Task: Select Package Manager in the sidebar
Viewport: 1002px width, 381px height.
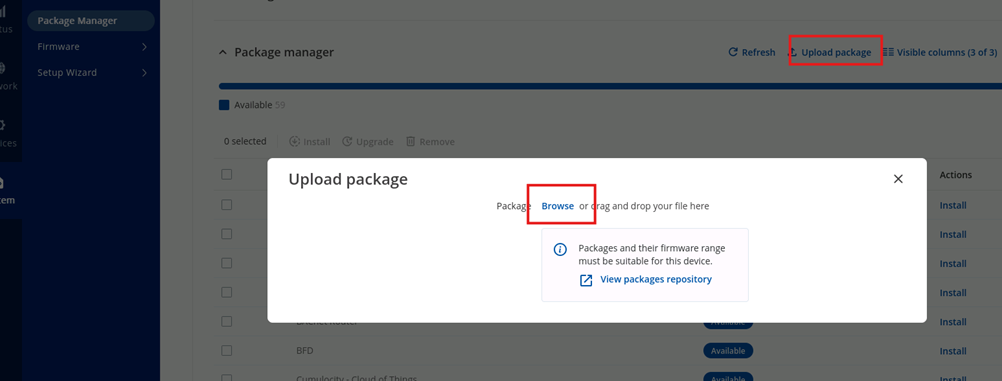Action: 91,20
